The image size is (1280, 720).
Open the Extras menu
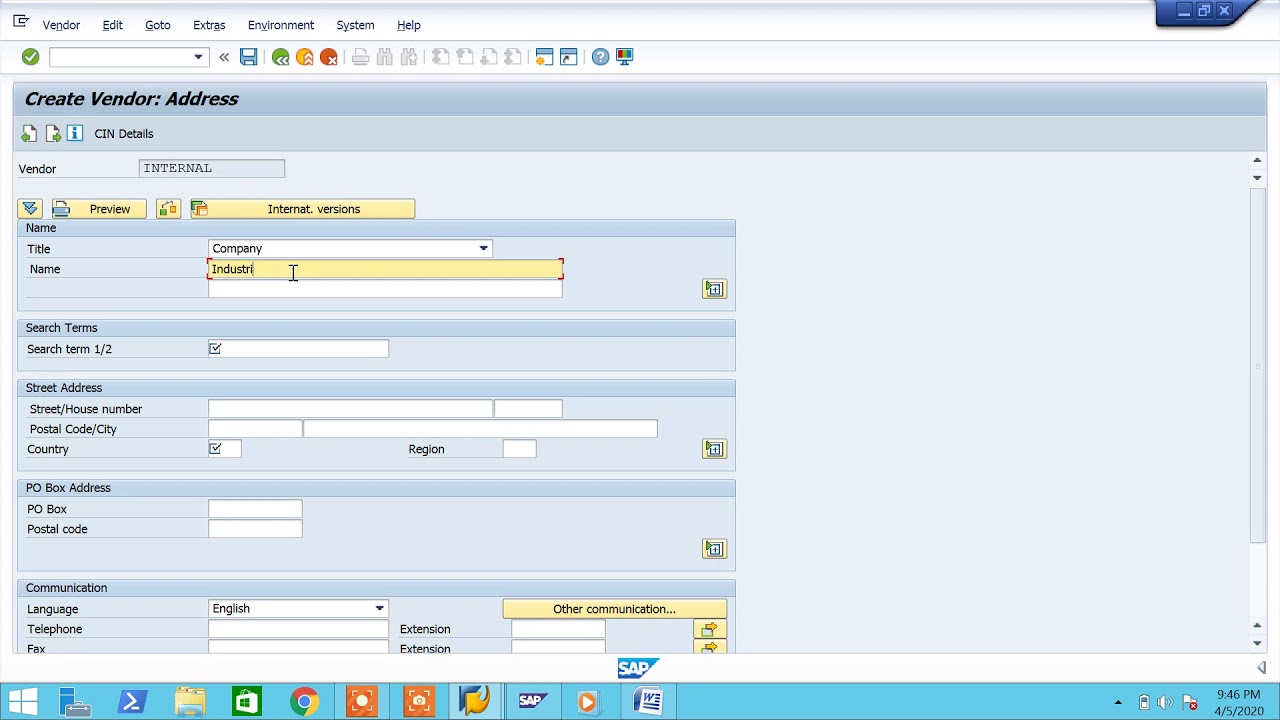209,25
